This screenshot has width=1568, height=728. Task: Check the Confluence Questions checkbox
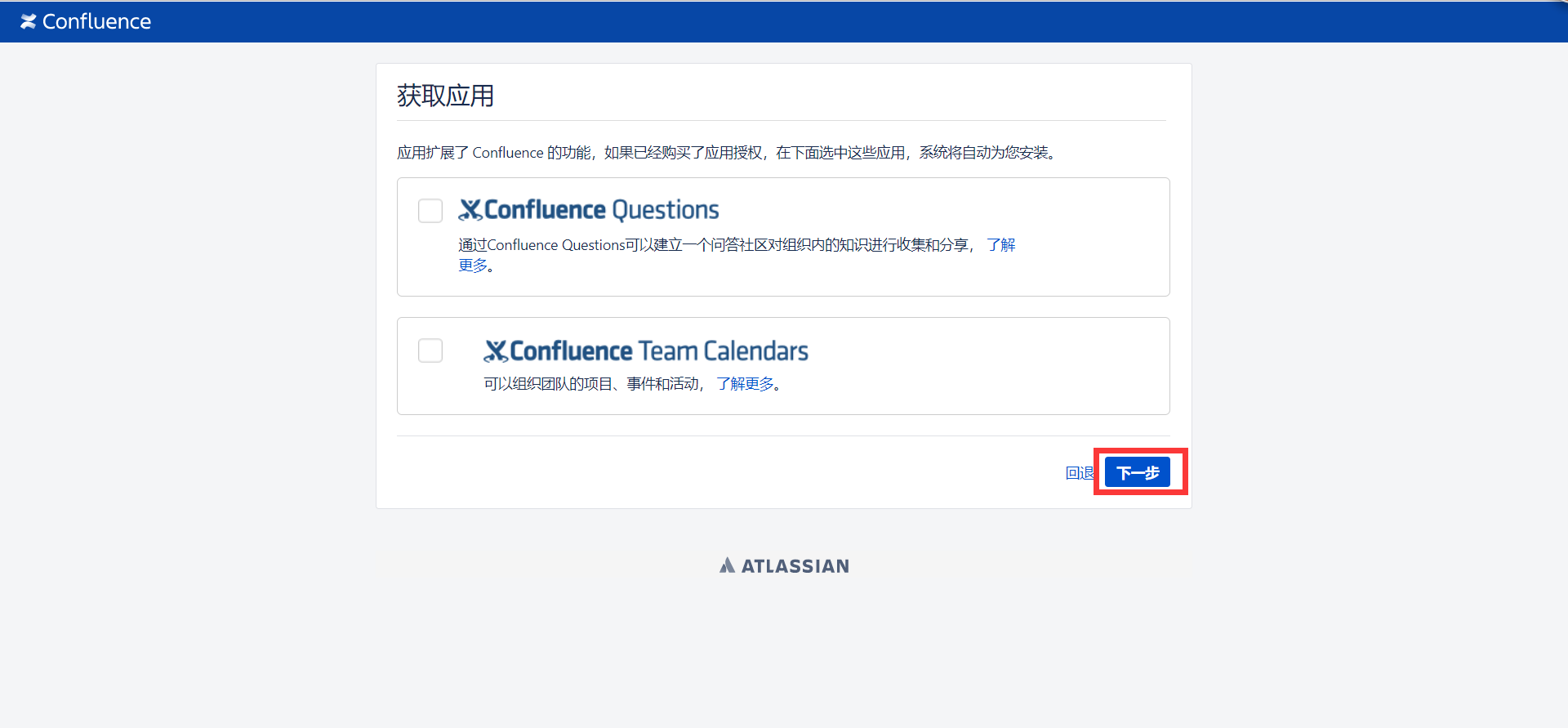tap(430, 211)
